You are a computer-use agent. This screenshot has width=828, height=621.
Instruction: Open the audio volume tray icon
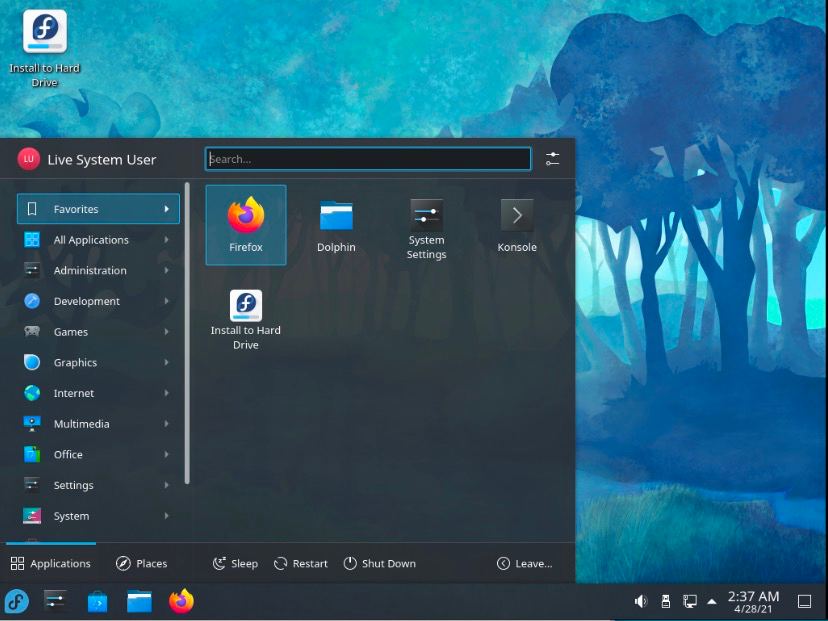[x=641, y=601]
